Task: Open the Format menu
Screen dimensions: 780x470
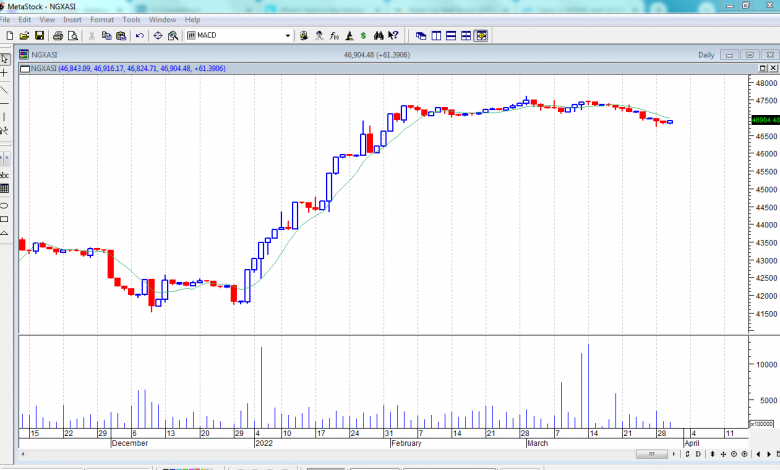Action: coord(102,19)
